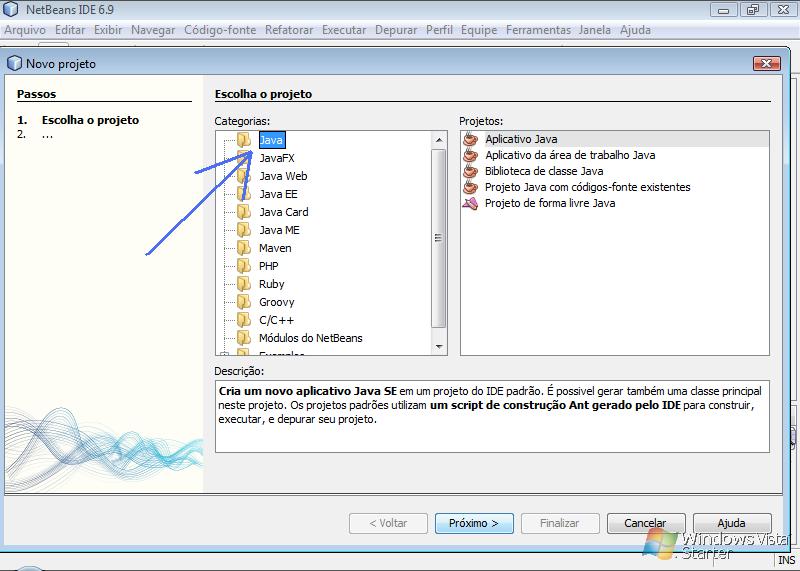Choose Projeto de forma livre Java
Image resolution: width=800 pixels, height=571 pixels.
coord(549,203)
